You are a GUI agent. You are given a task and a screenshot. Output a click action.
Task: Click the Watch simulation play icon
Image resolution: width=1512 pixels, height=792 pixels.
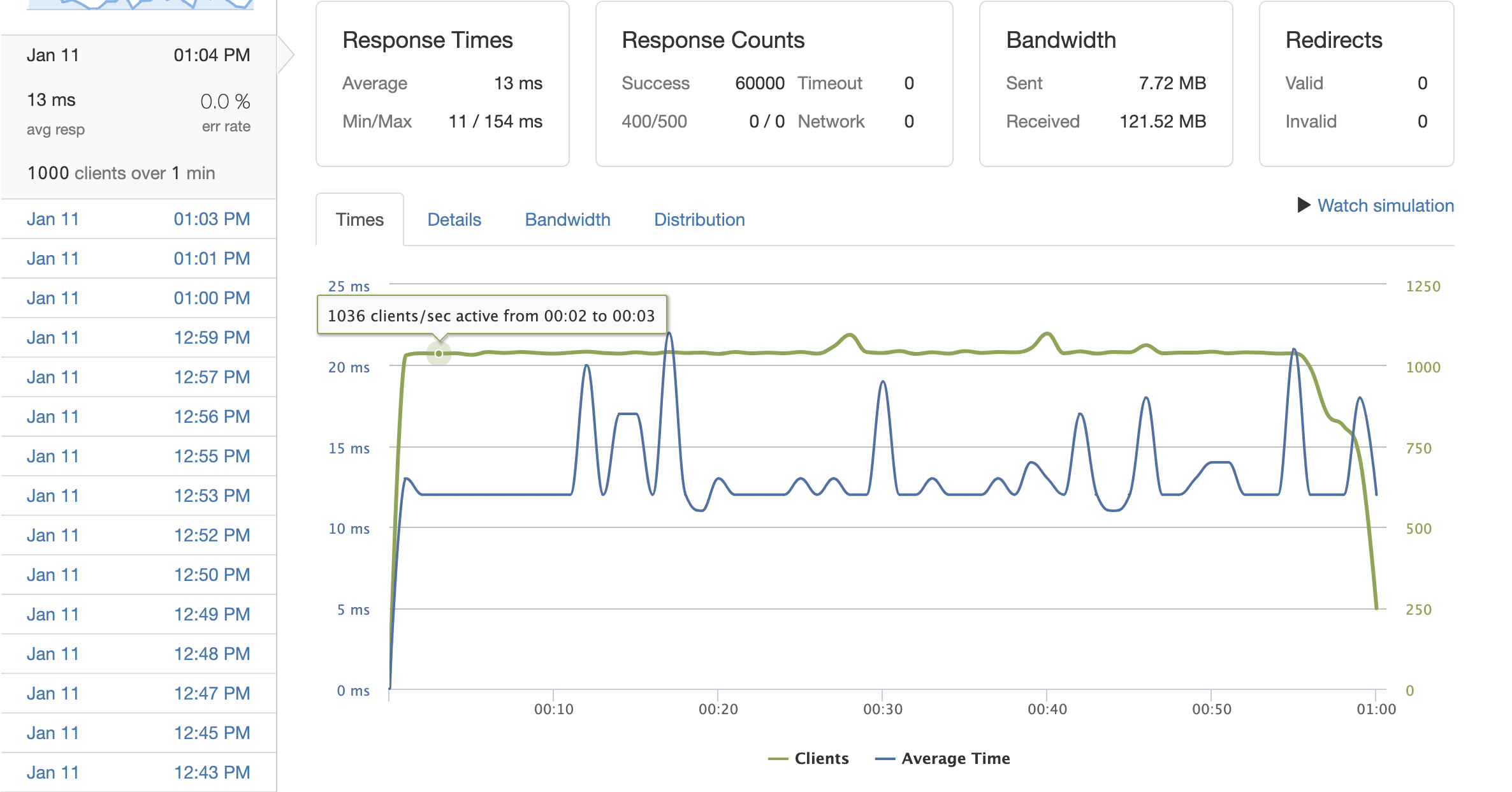(x=1304, y=205)
